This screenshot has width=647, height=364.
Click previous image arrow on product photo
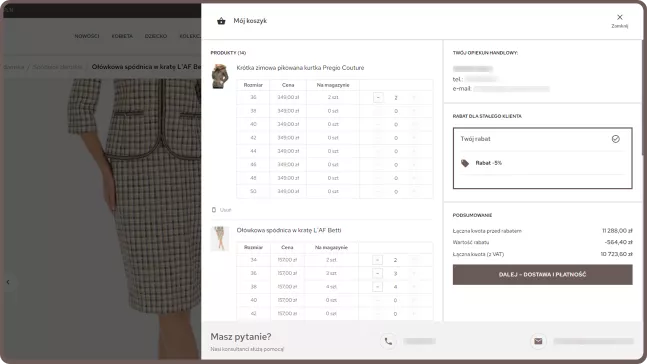(8, 282)
